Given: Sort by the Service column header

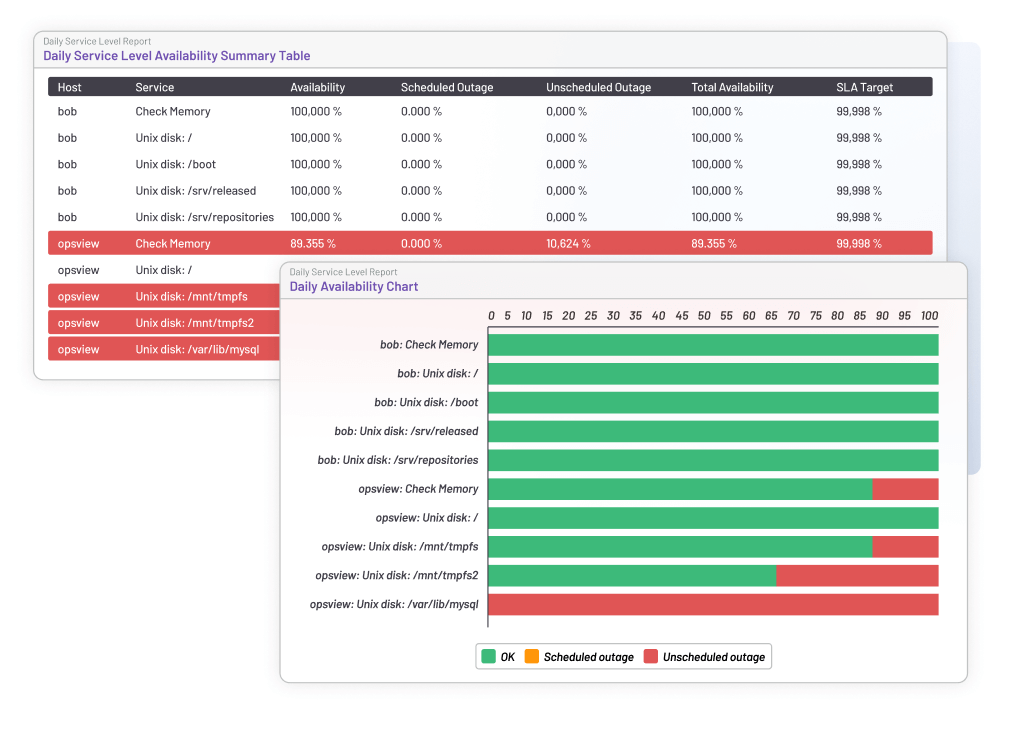Looking at the screenshot, I should pyautogui.click(x=155, y=88).
